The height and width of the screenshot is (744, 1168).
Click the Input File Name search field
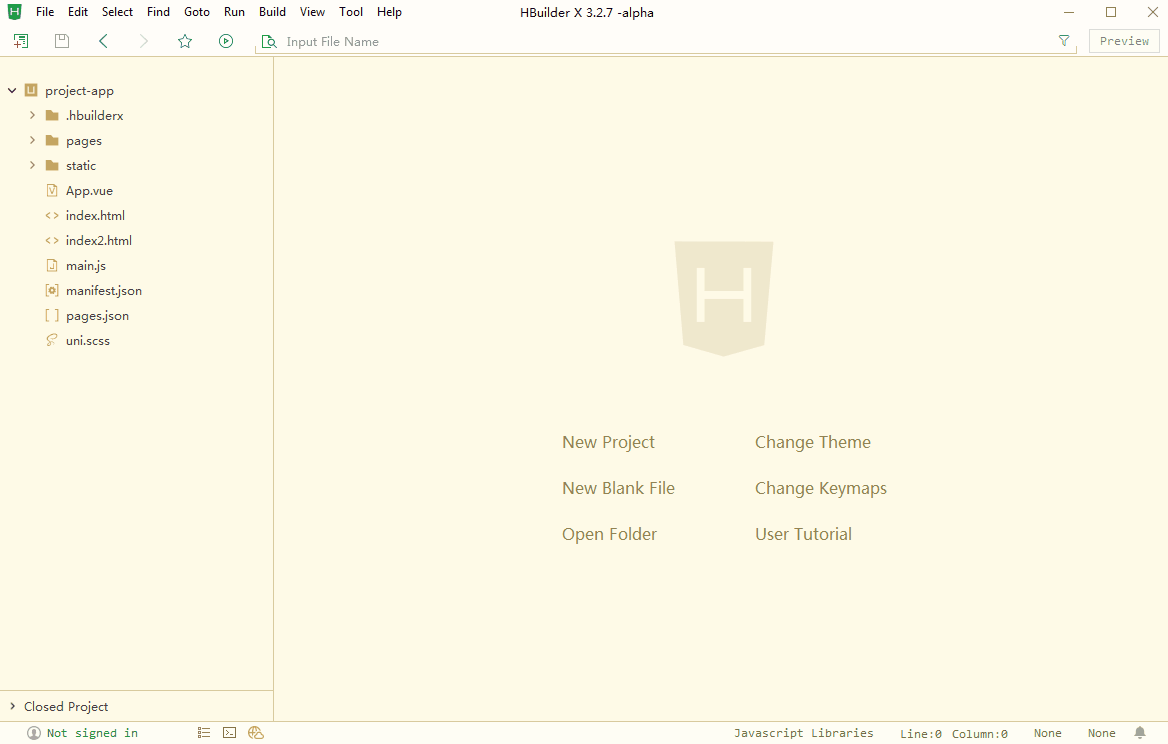(x=660, y=42)
